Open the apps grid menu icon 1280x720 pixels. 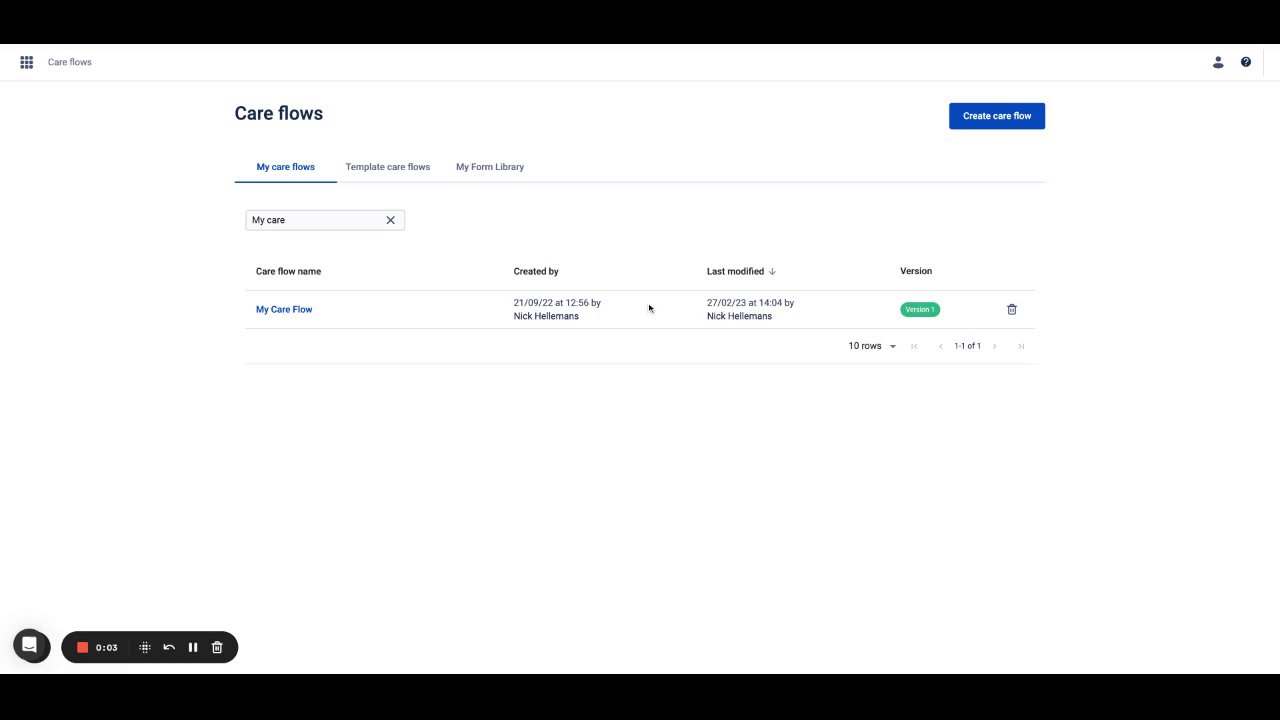tap(27, 62)
